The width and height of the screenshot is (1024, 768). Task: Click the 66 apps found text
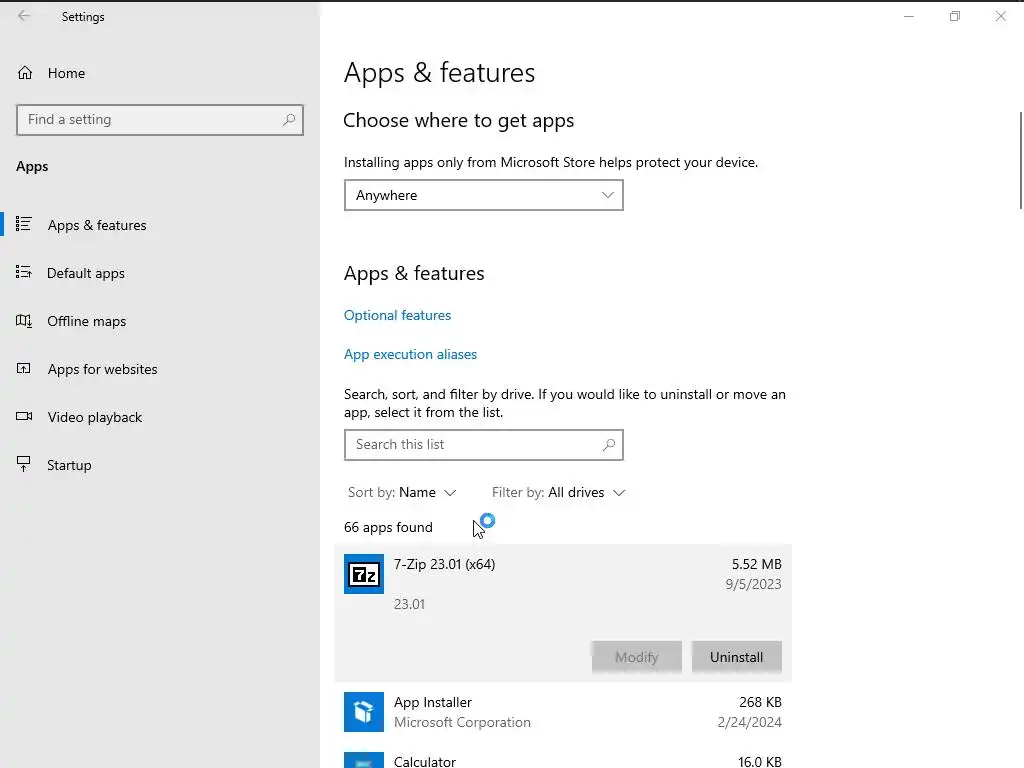tap(388, 528)
